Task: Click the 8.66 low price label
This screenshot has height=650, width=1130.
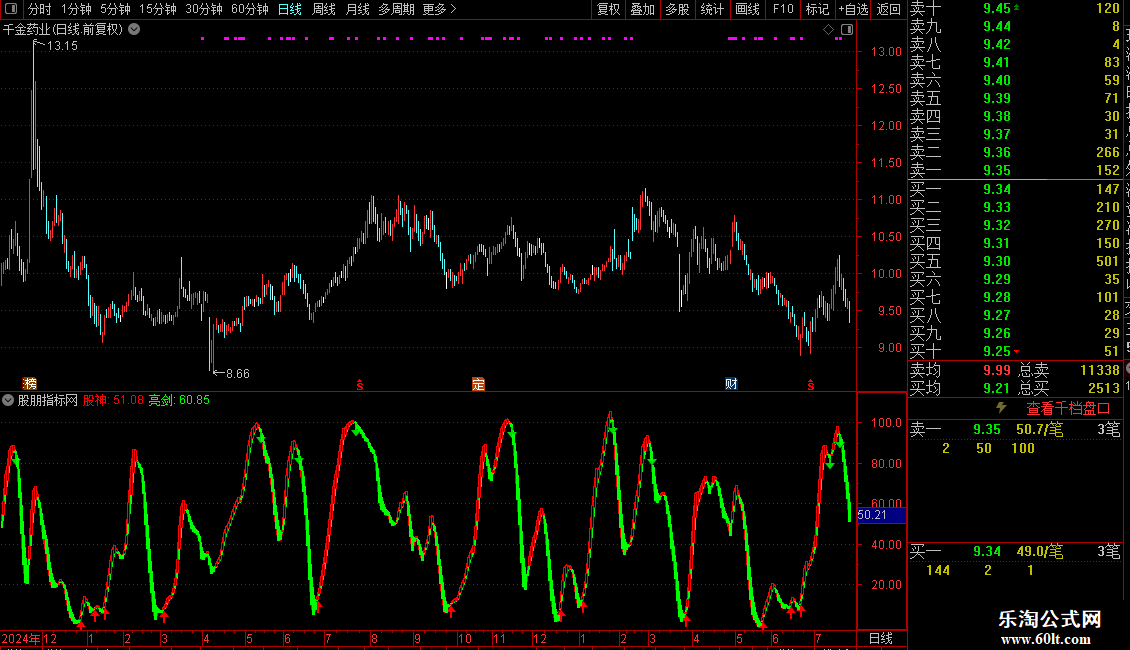Action: tap(238, 374)
